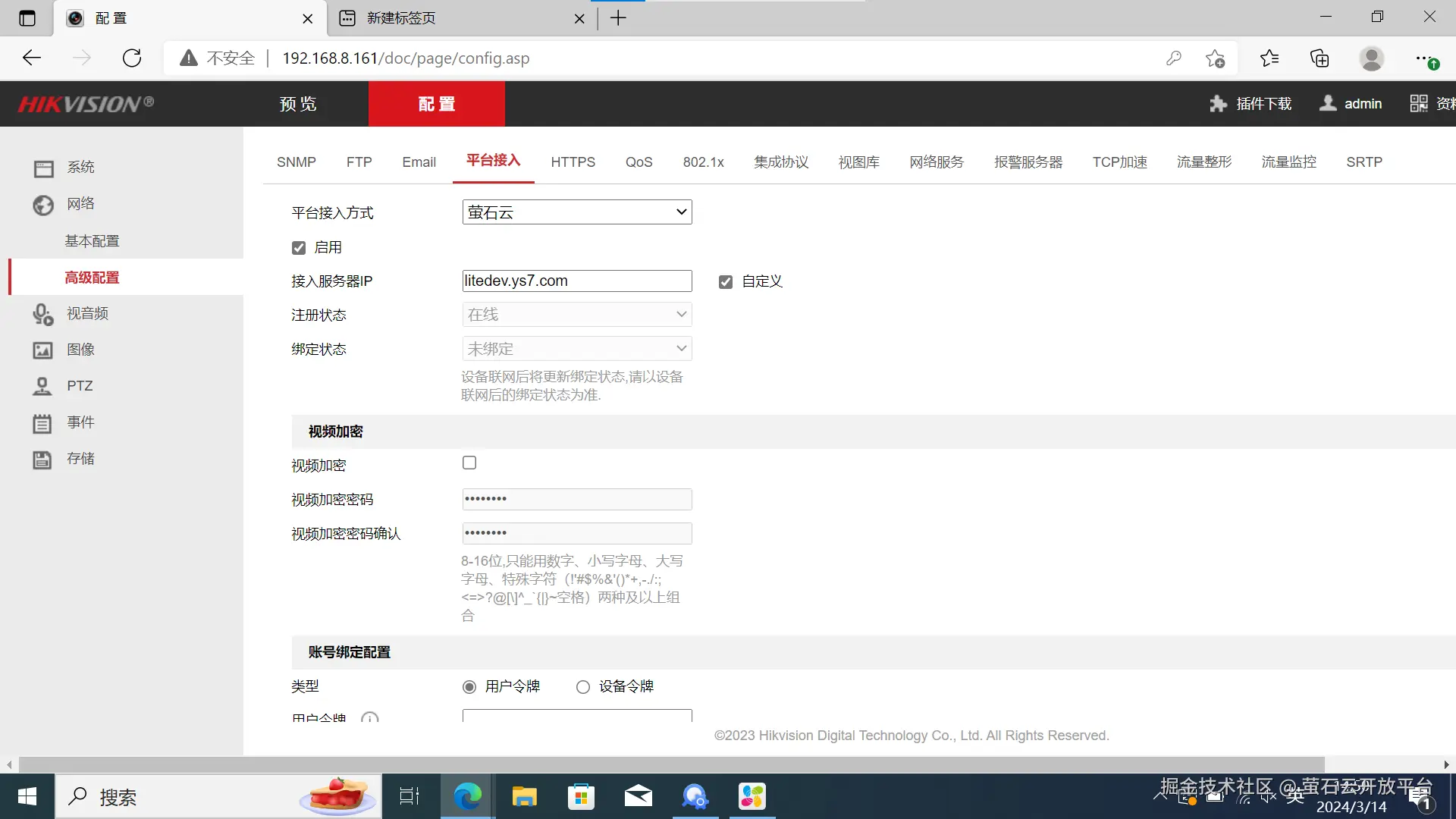Open File Explorer from the taskbar
This screenshot has height=819, width=1456.
pos(524,796)
